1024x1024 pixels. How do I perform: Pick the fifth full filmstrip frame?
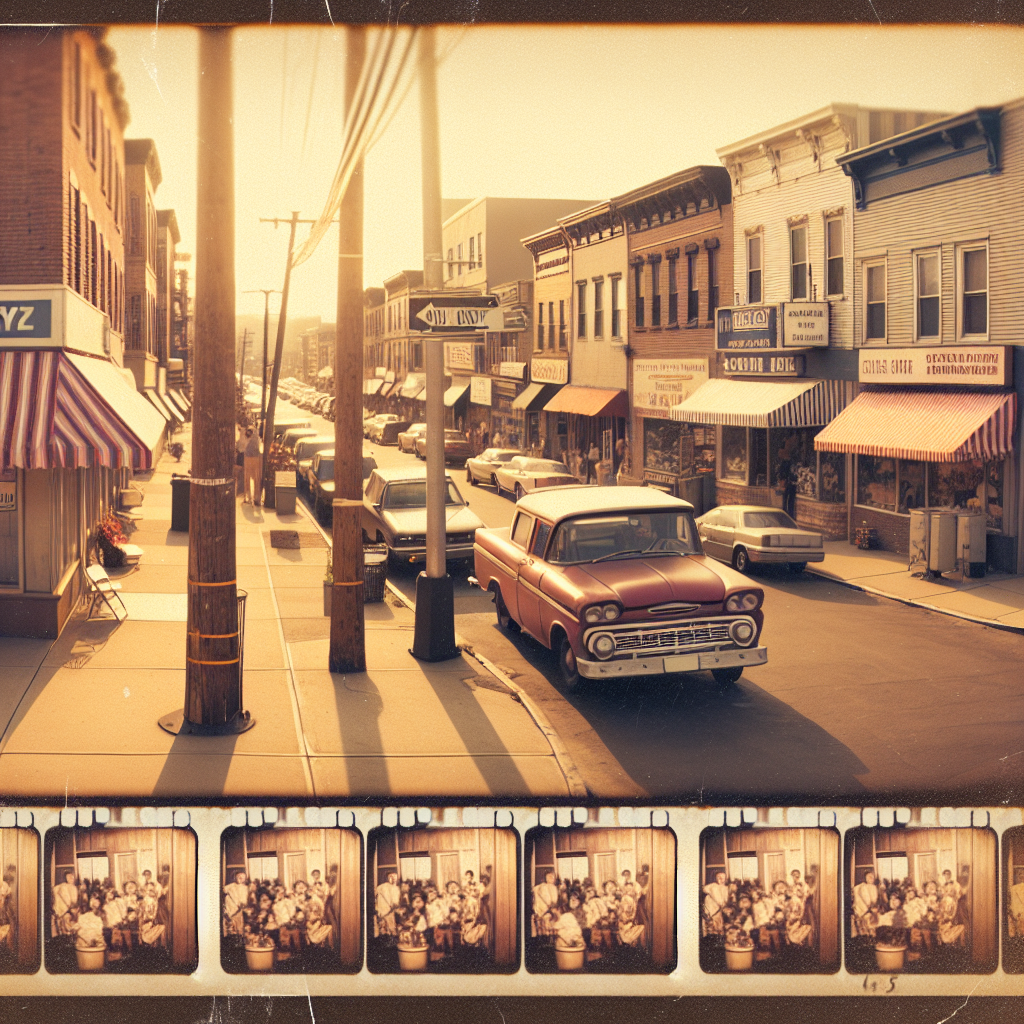(x=769, y=900)
